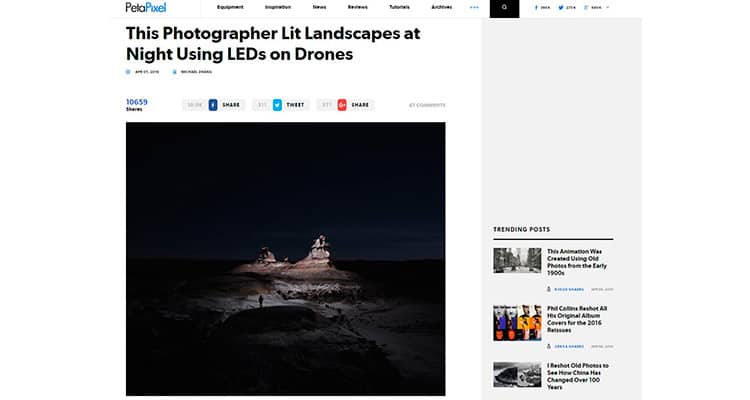
Task: Open the Equipment menu
Action: (230, 7)
